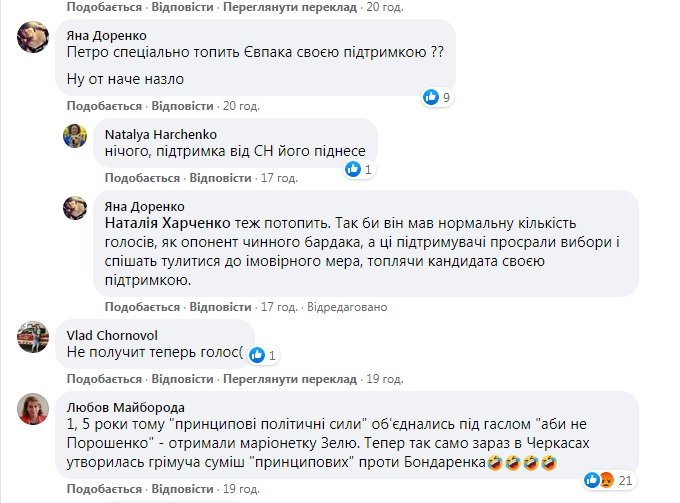Click the like reaction on Natalya Harchenko's comment

point(353,169)
